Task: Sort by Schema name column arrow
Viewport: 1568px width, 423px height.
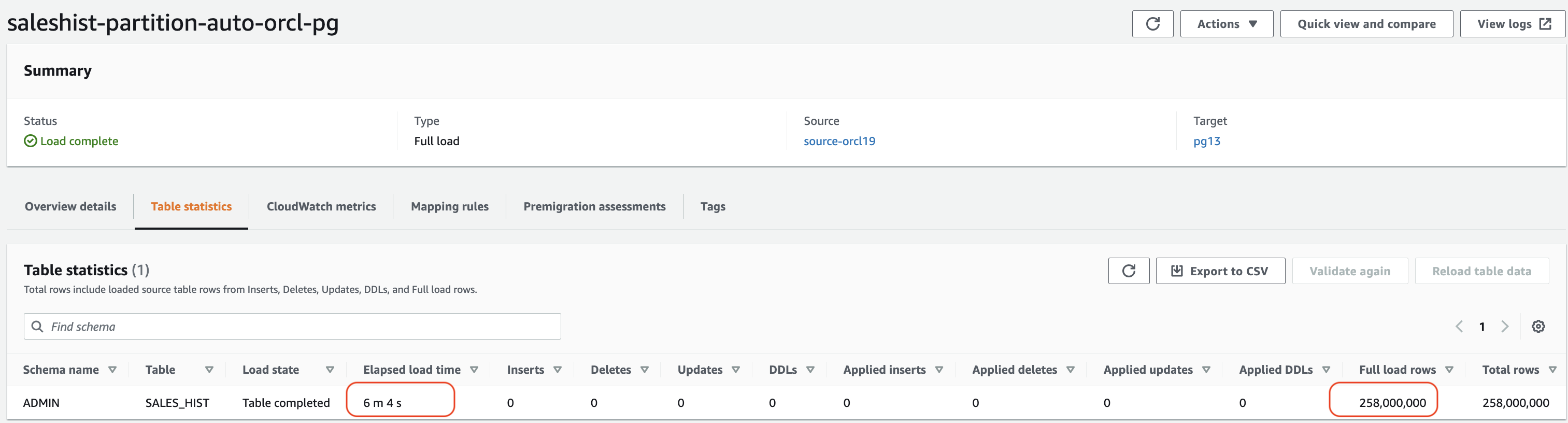Action: (112, 370)
